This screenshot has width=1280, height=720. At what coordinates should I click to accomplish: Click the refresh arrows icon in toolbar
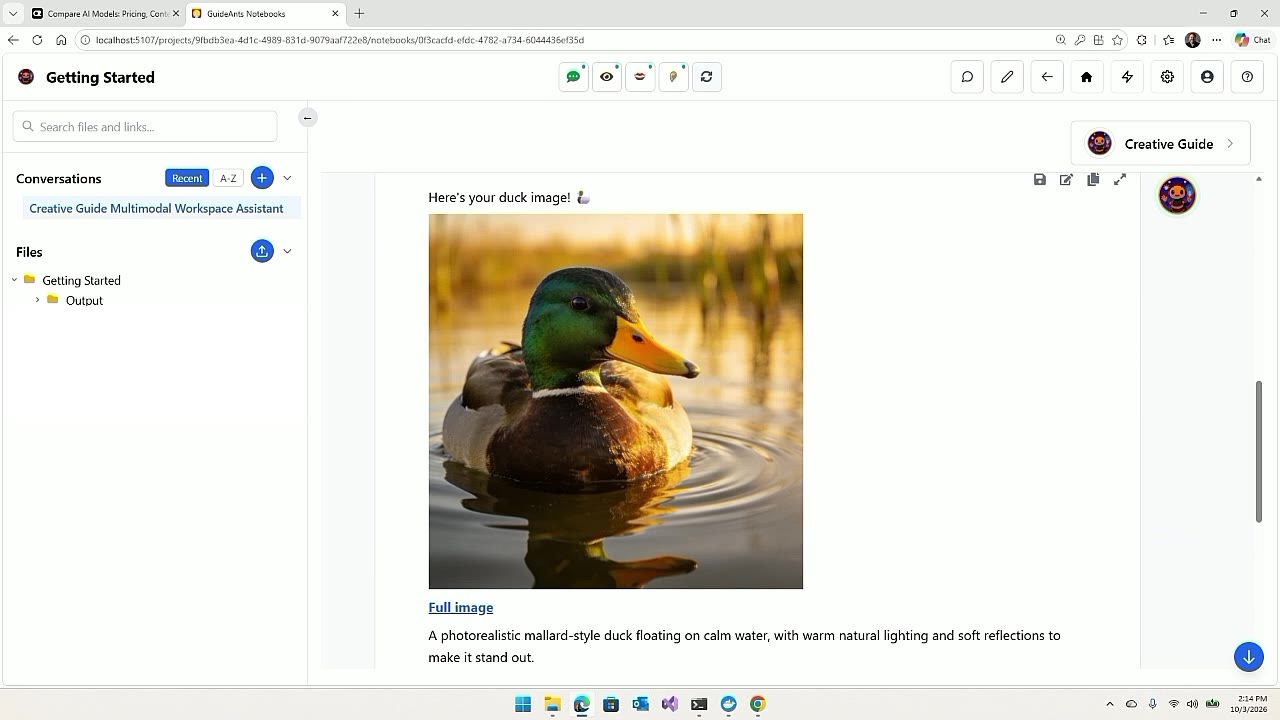click(x=706, y=77)
